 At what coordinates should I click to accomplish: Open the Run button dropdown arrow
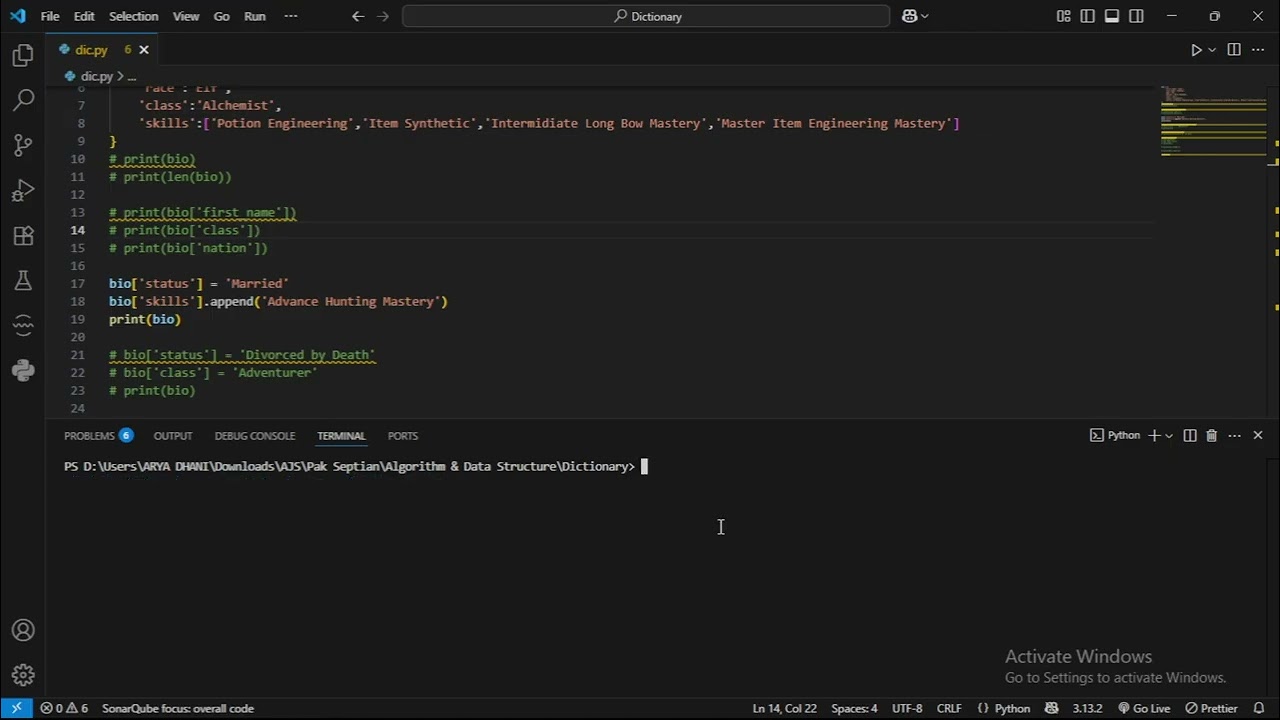coord(1212,50)
